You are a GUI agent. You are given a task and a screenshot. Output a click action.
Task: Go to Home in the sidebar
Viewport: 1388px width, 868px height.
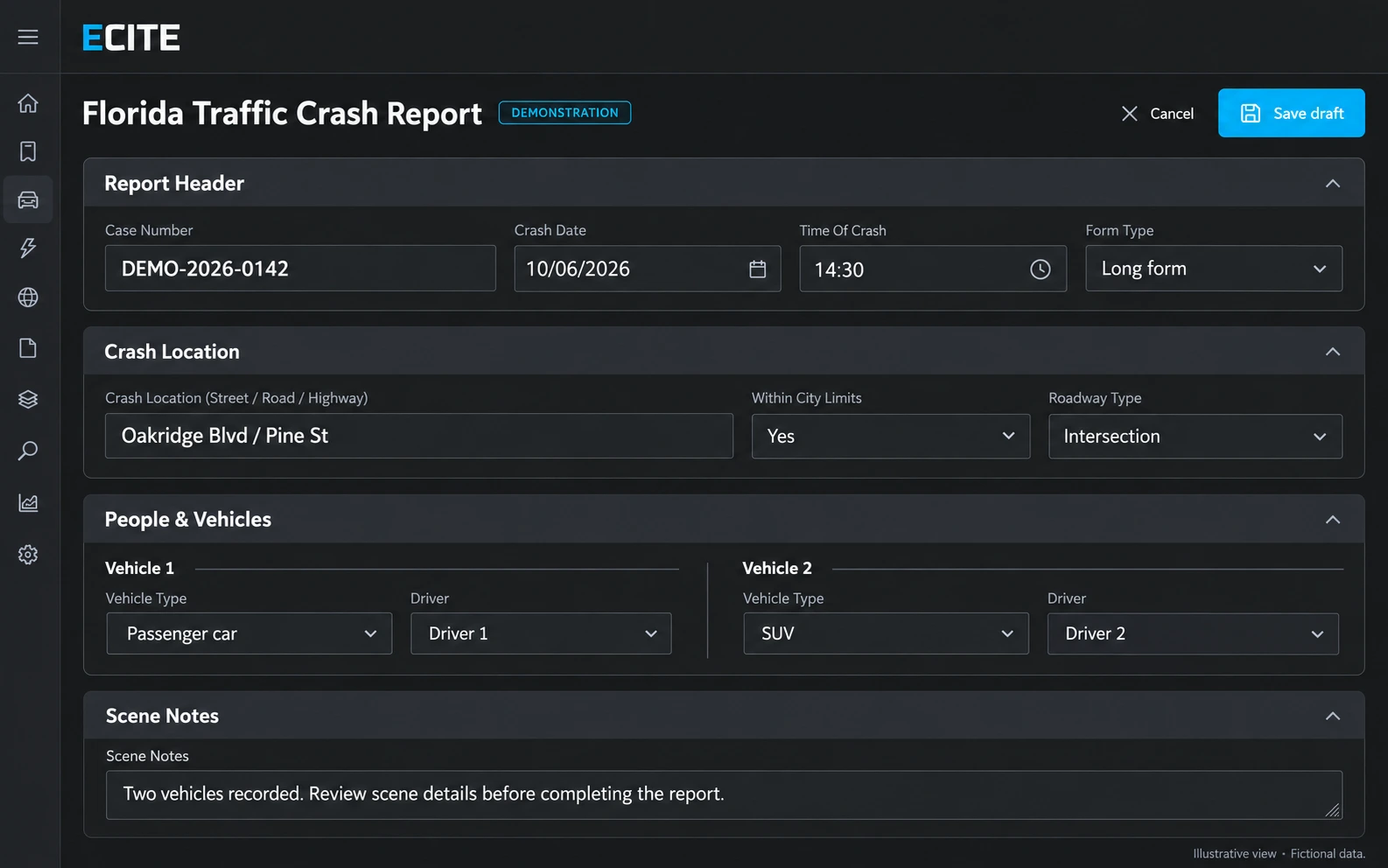28,103
